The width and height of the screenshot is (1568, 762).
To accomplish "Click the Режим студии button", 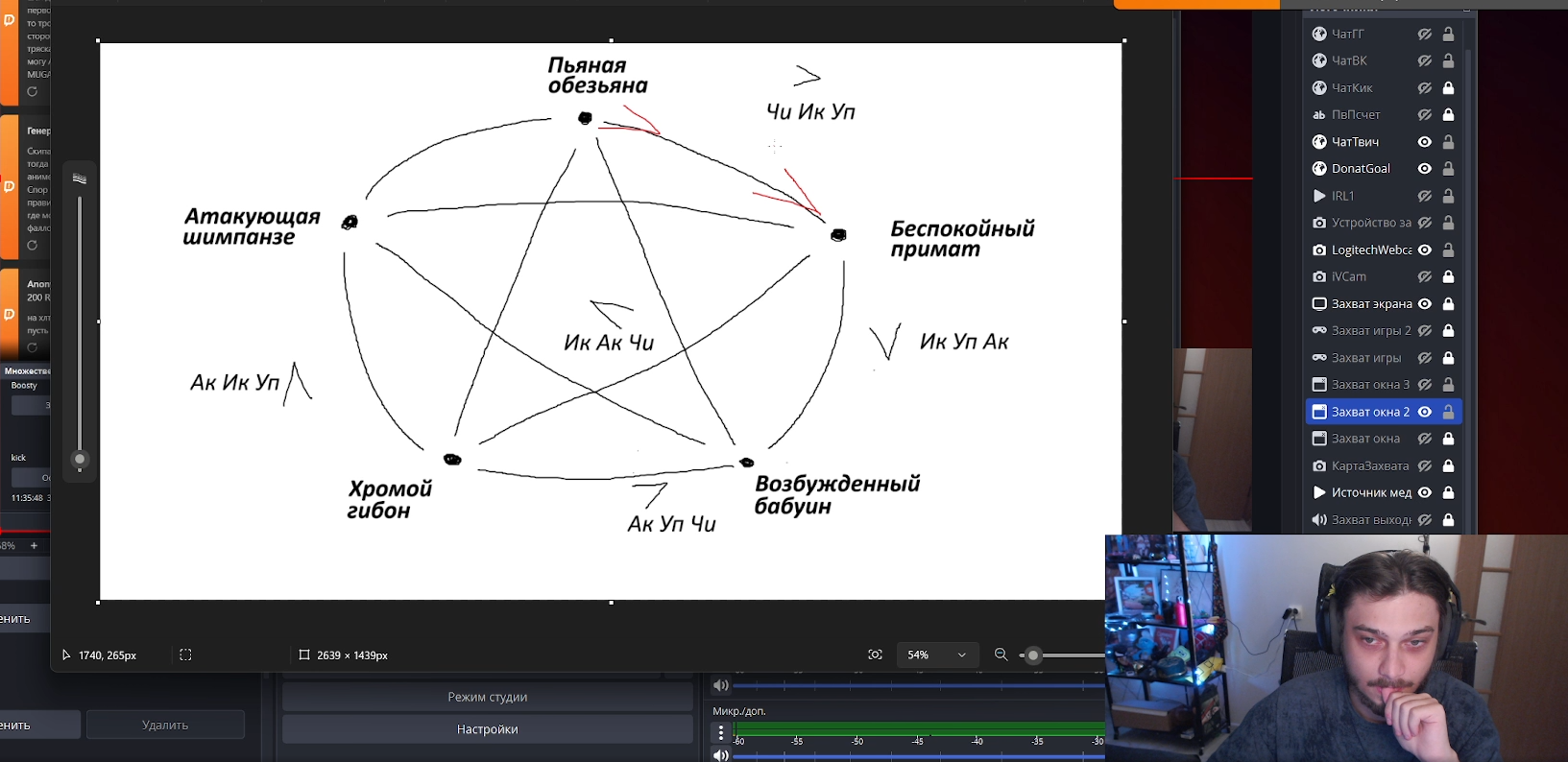I will coord(488,697).
